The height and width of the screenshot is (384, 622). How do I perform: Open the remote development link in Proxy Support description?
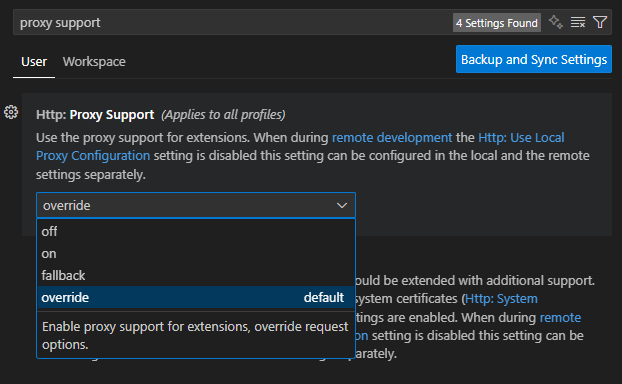pos(392,138)
